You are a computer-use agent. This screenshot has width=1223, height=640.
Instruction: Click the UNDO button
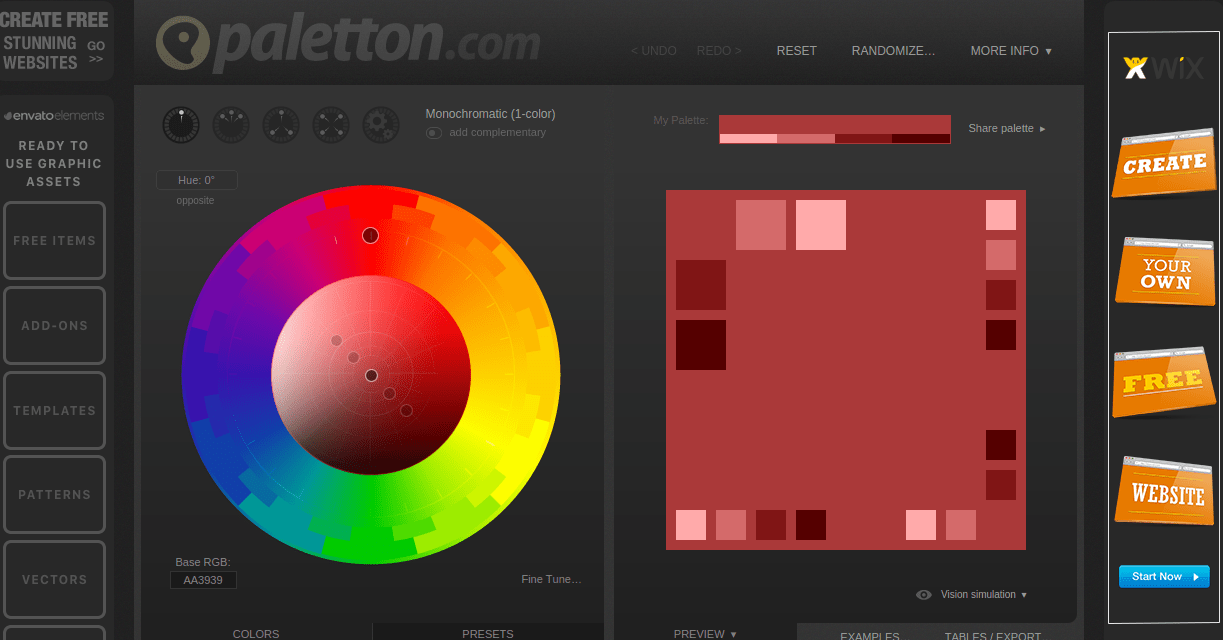[x=654, y=50]
